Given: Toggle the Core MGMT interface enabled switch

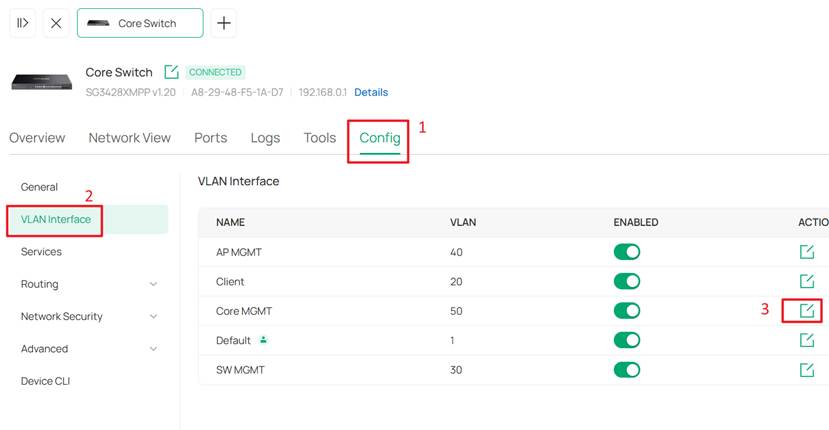Looking at the screenshot, I should (x=627, y=310).
